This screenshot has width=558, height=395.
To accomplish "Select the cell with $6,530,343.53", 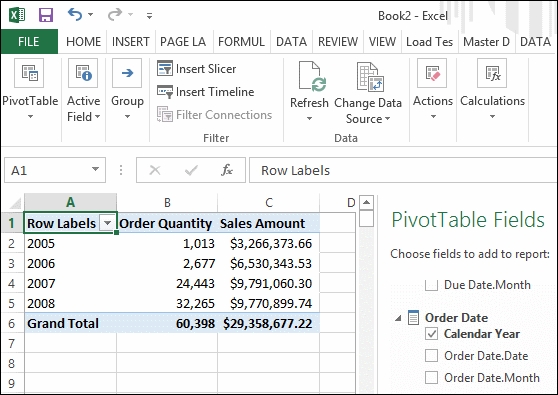I will pyautogui.click(x=269, y=264).
